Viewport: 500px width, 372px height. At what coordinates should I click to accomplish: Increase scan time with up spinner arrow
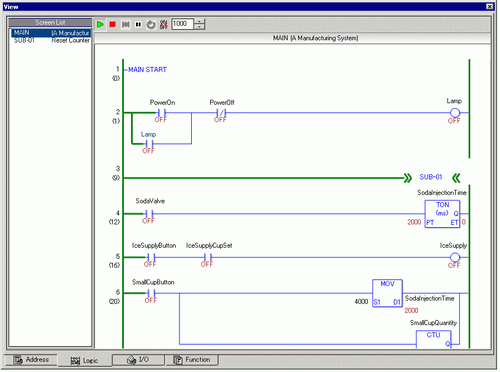[199, 22]
